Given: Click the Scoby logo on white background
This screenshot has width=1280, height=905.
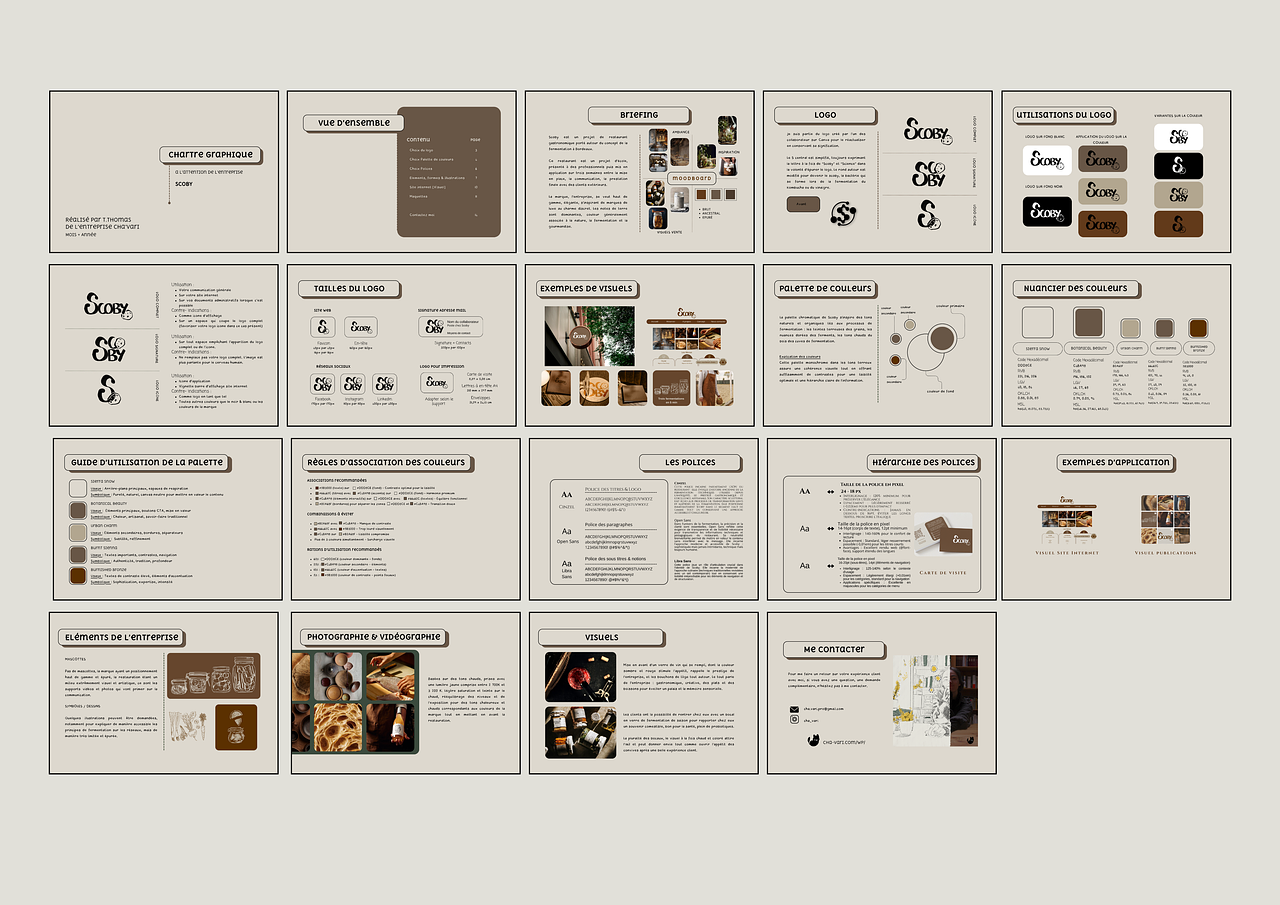Looking at the screenshot, I should pyautogui.click(x=1046, y=161).
